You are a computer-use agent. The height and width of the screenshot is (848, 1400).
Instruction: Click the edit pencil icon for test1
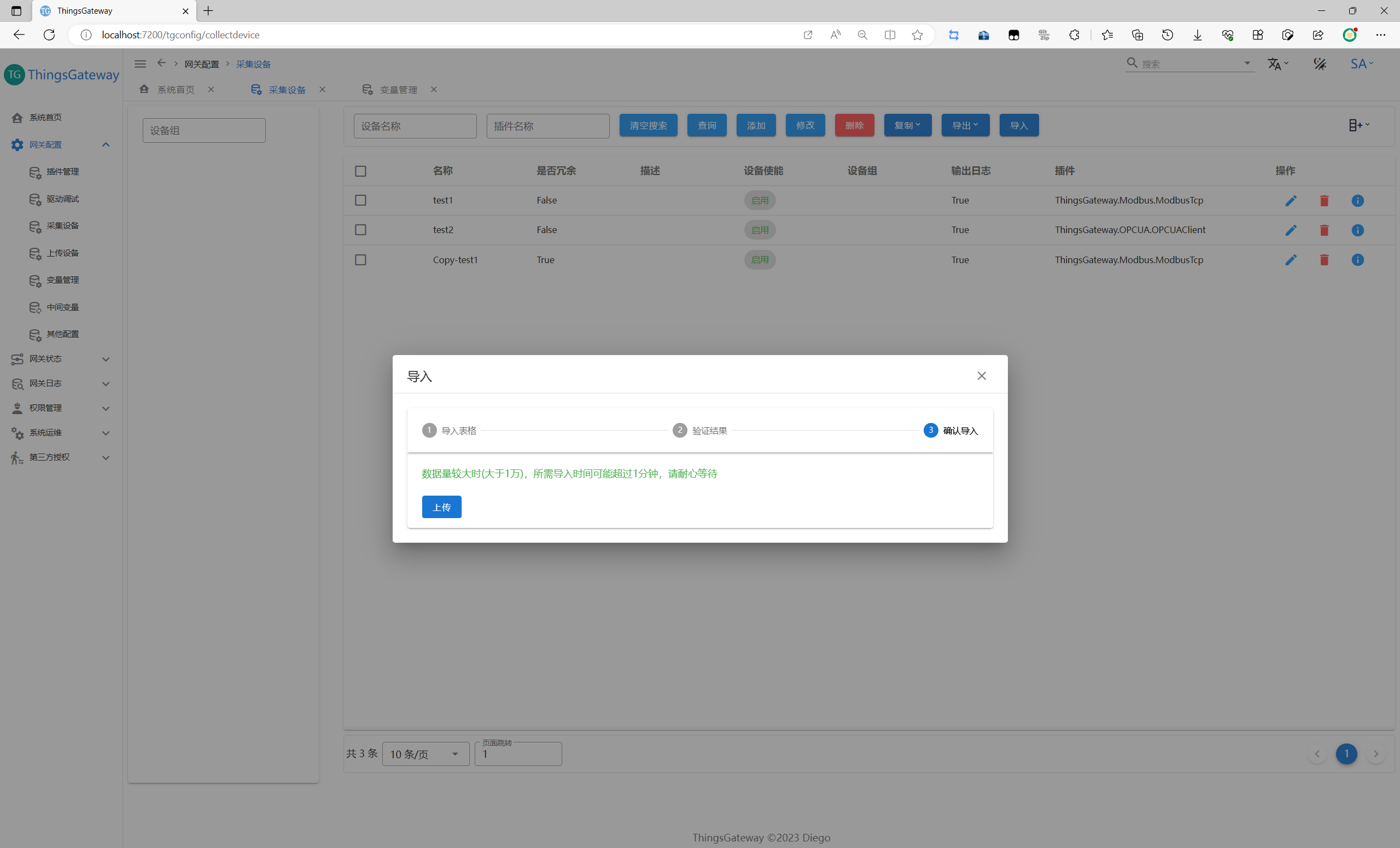1290,201
